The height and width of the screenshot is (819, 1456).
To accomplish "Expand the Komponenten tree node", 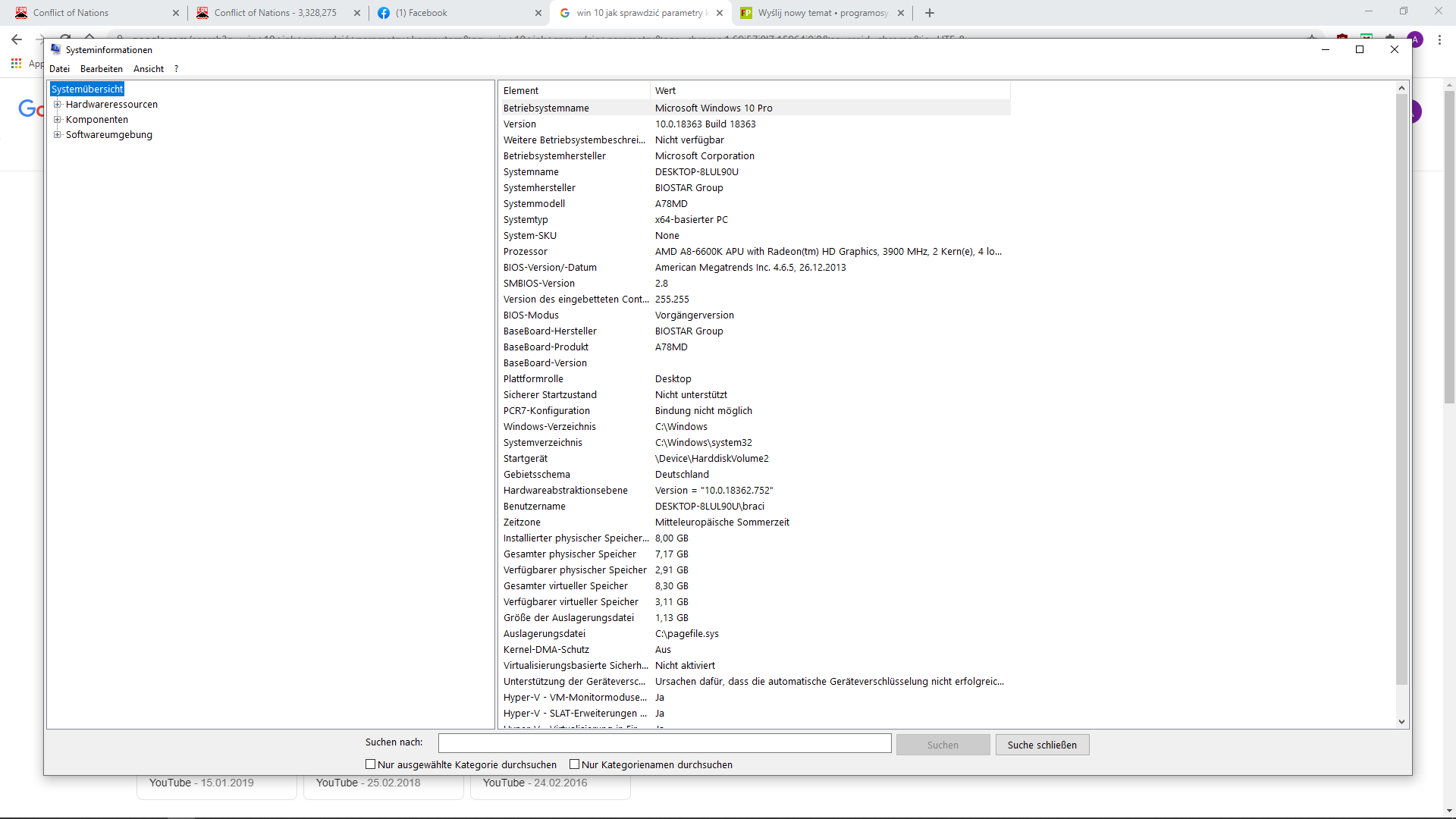I will tap(57, 120).
